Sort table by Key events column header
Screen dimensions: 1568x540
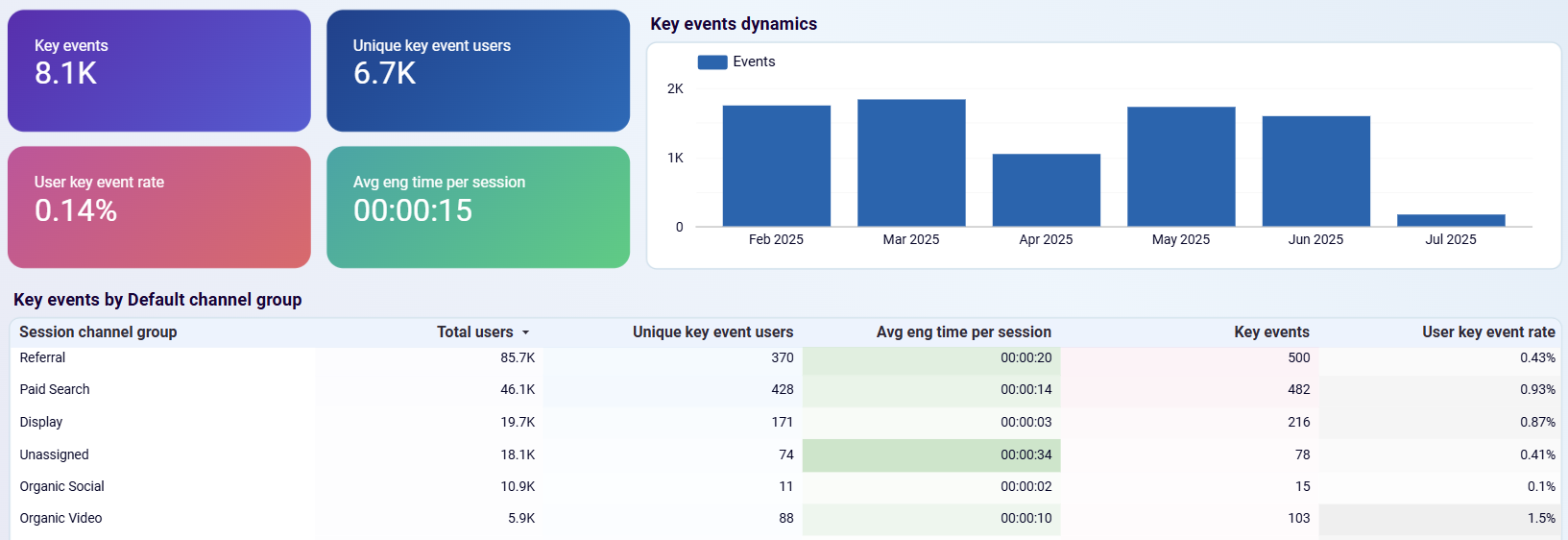coord(1271,331)
